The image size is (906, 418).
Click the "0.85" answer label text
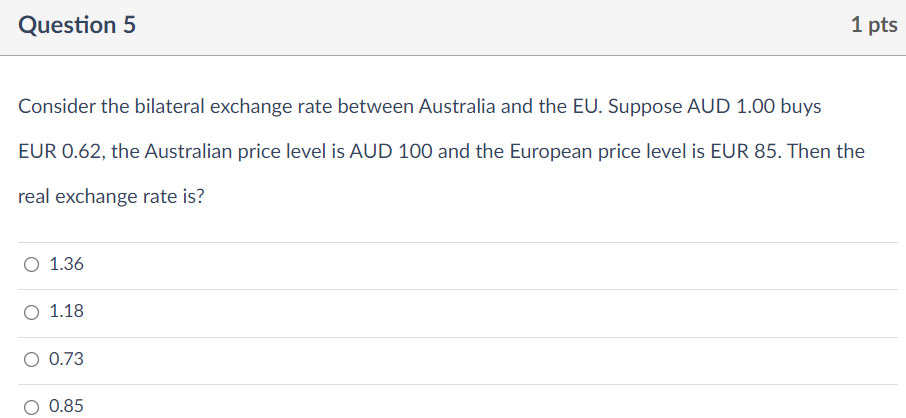66,406
